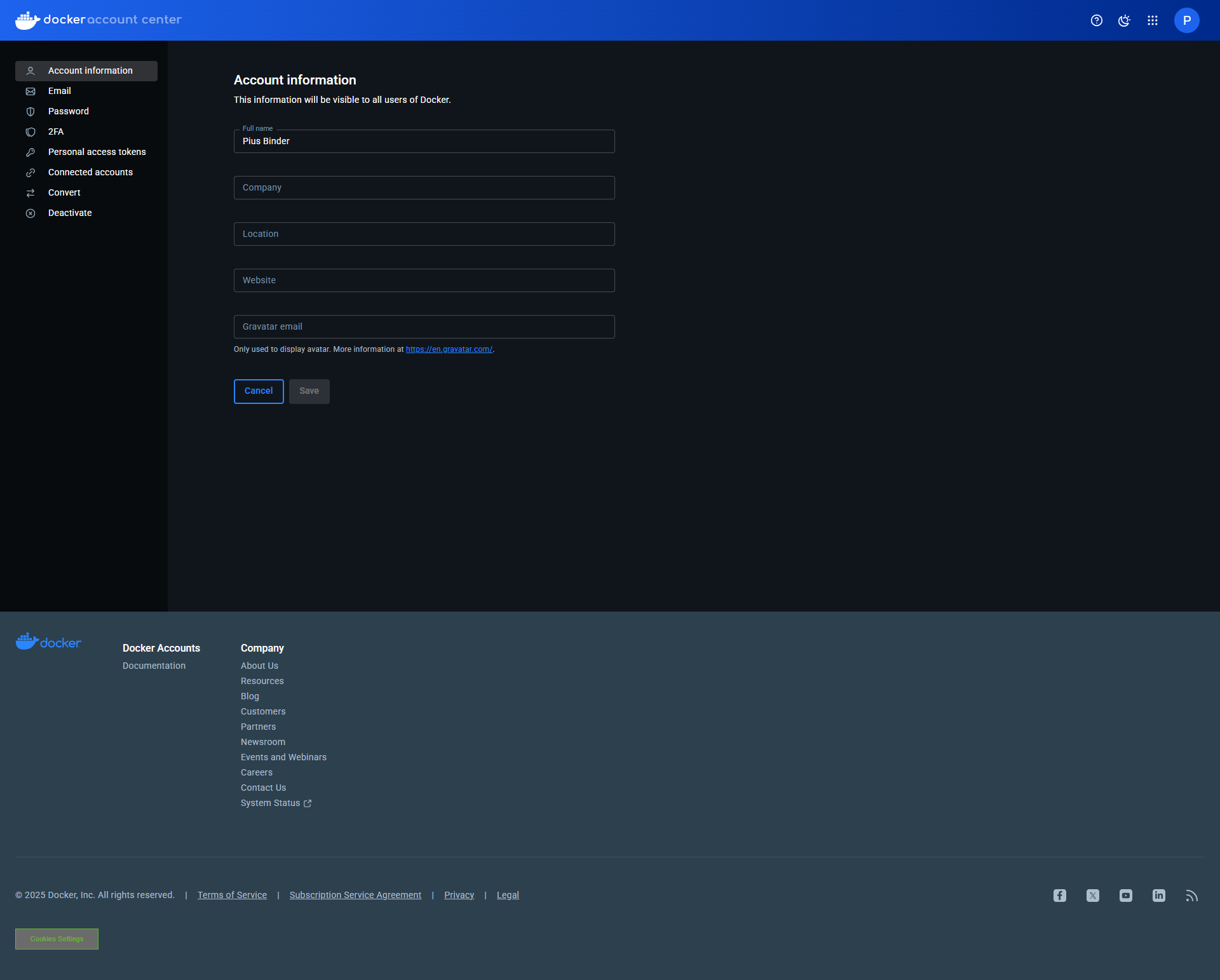Toggle the dark/light theme moon icon

(1125, 20)
